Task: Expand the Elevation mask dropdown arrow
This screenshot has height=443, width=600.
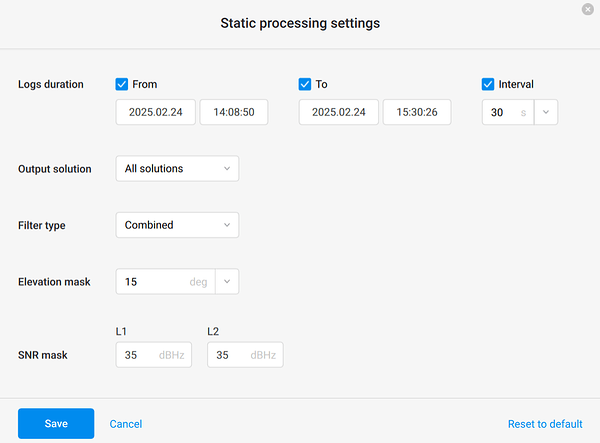Action: coord(227,282)
